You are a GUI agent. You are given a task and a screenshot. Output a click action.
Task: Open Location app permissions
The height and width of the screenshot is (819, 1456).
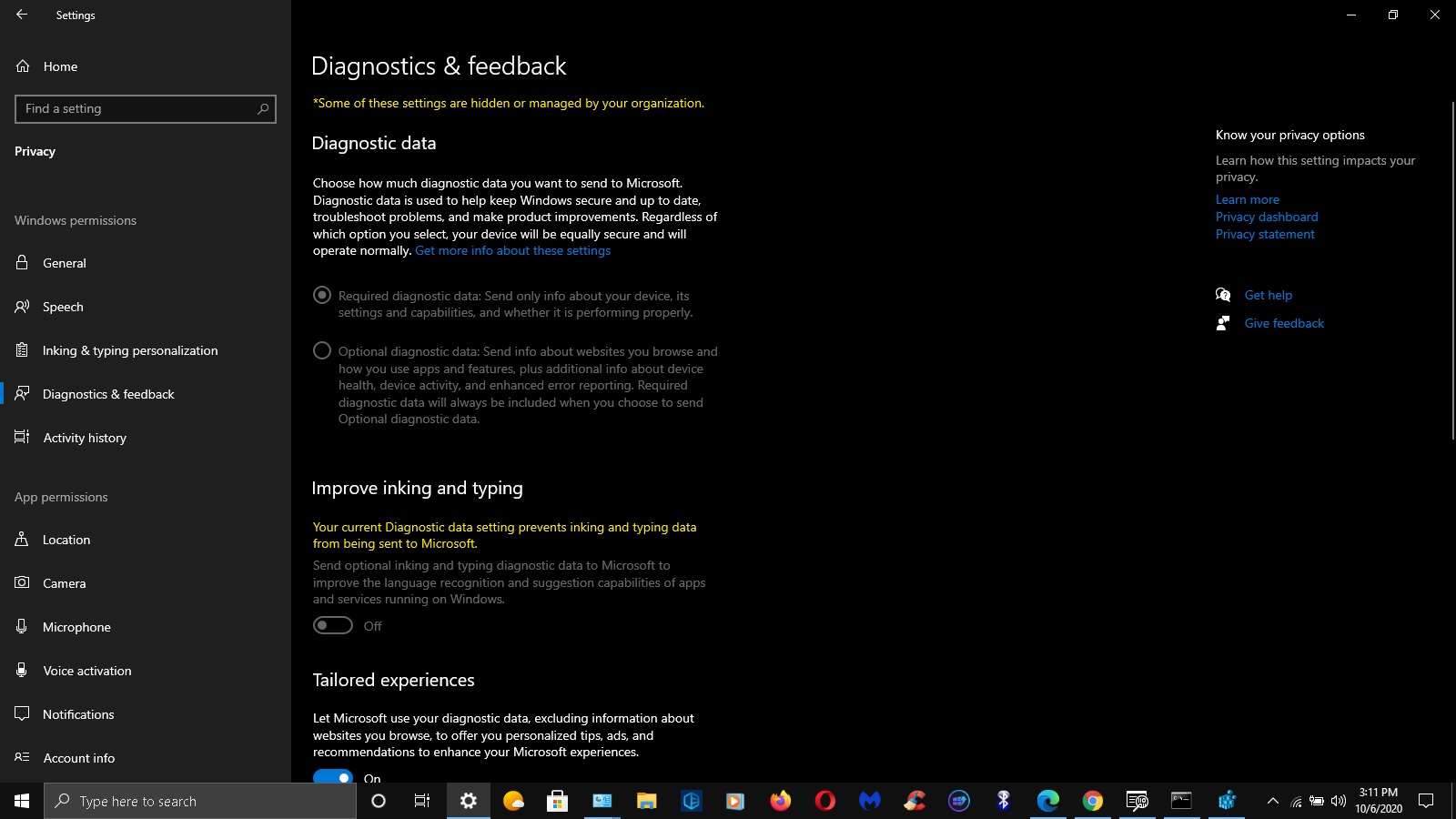click(x=66, y=540)
